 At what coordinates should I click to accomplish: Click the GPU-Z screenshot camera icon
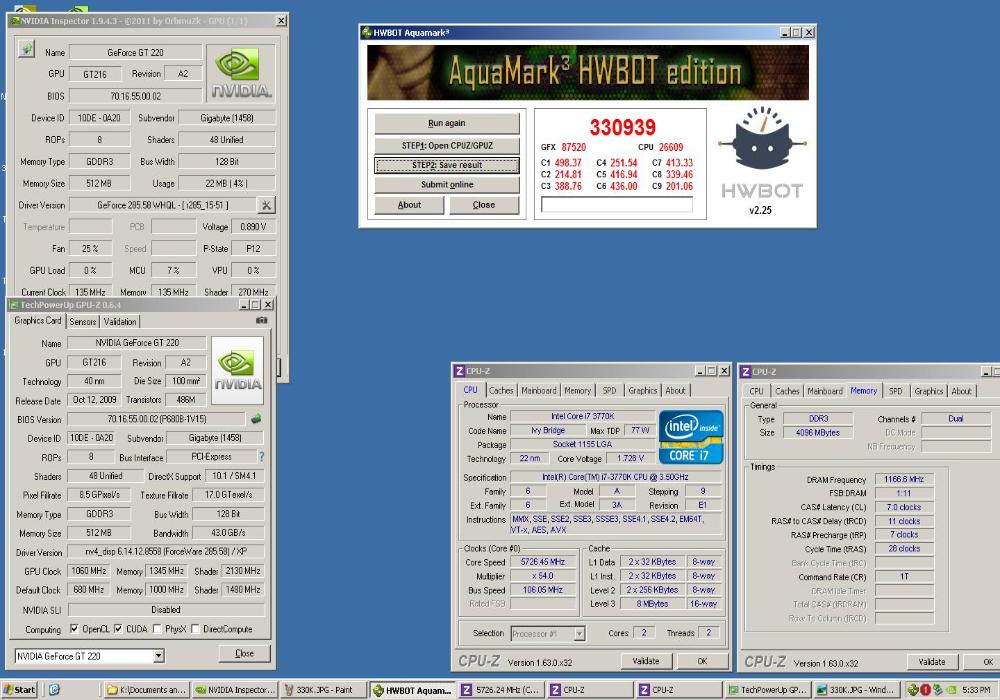click(x=261, y=321)
